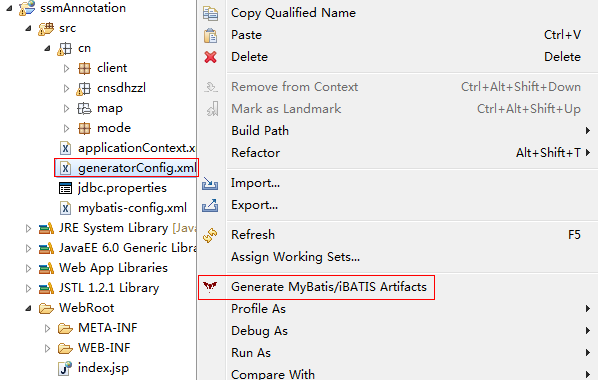Expand the map package
The width and height of the screenshot is (598, 380).
click(66, 109)
